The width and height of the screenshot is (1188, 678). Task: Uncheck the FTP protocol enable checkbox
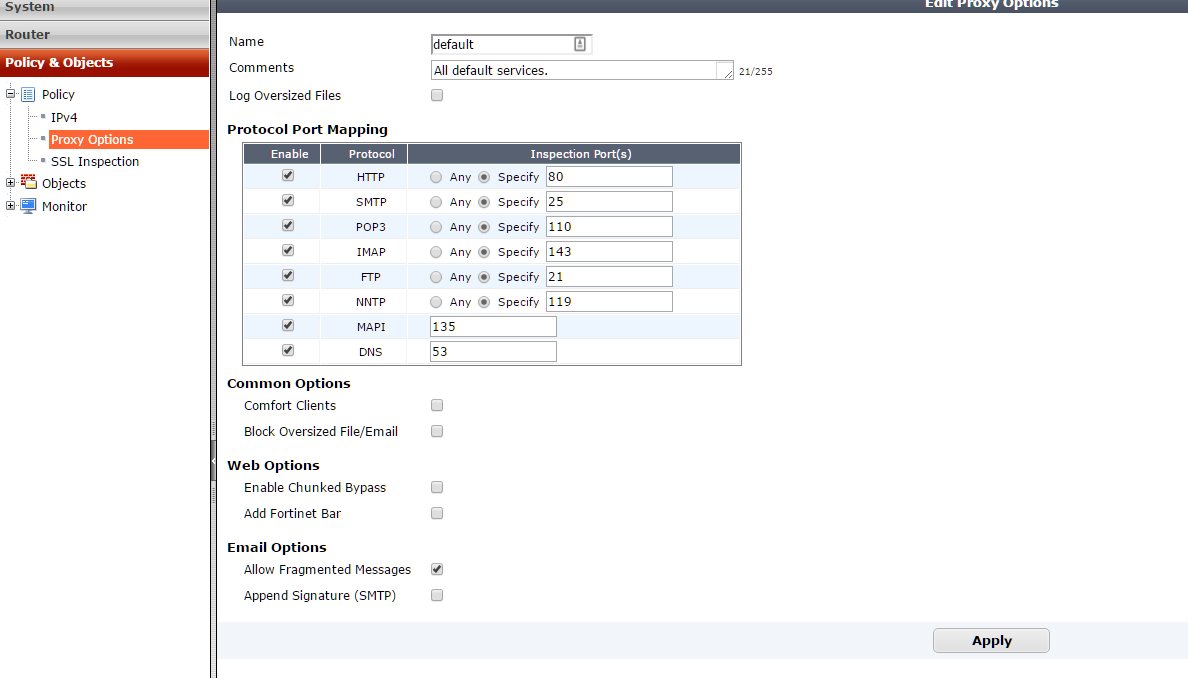pyautogui.click(x=288, y=275)
